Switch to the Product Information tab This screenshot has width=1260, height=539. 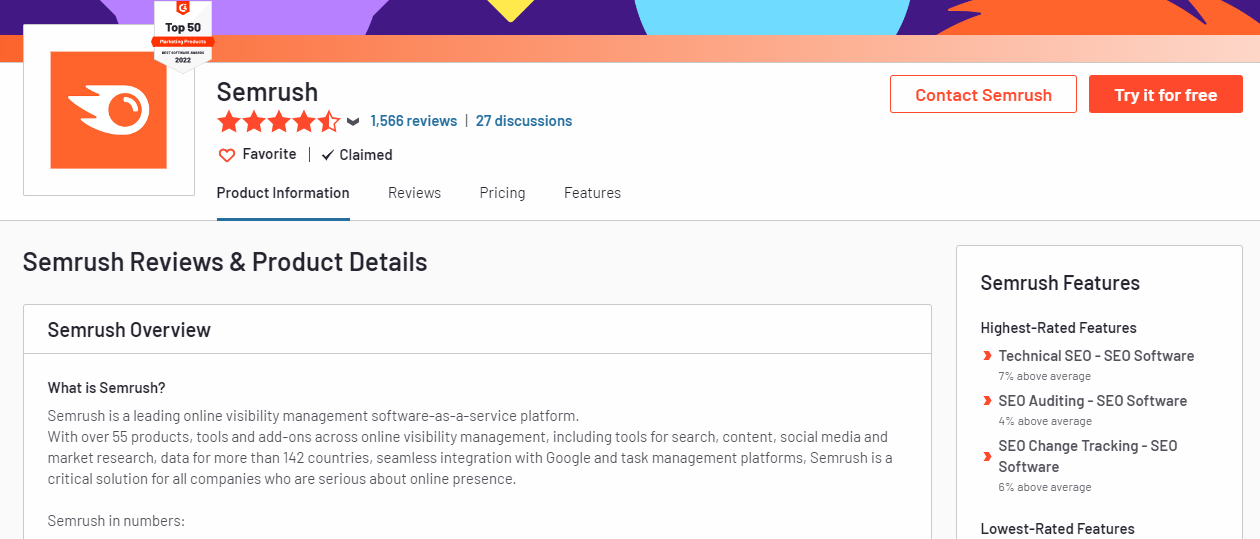pos(283,193)
